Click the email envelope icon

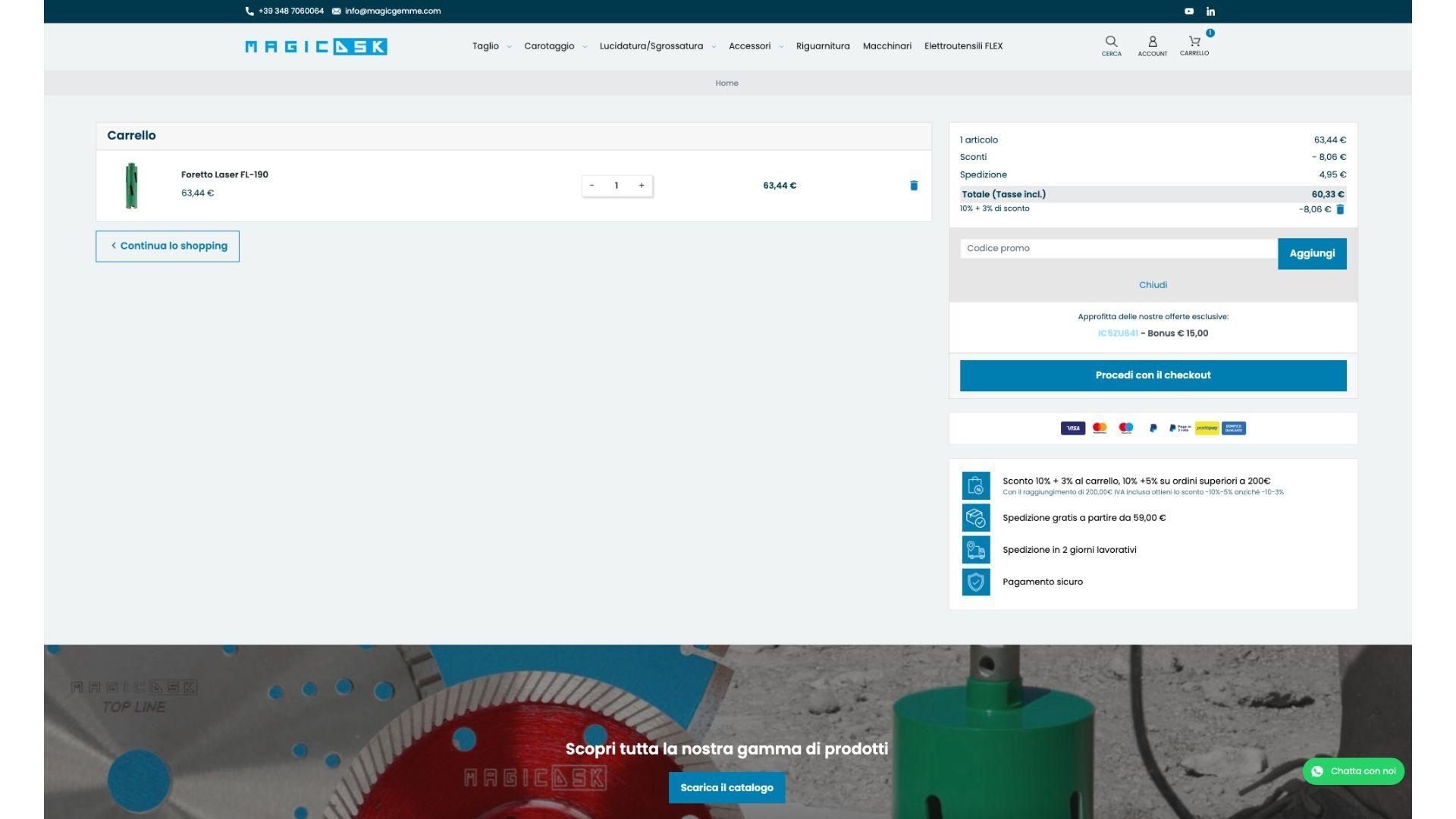coord(336,11)
